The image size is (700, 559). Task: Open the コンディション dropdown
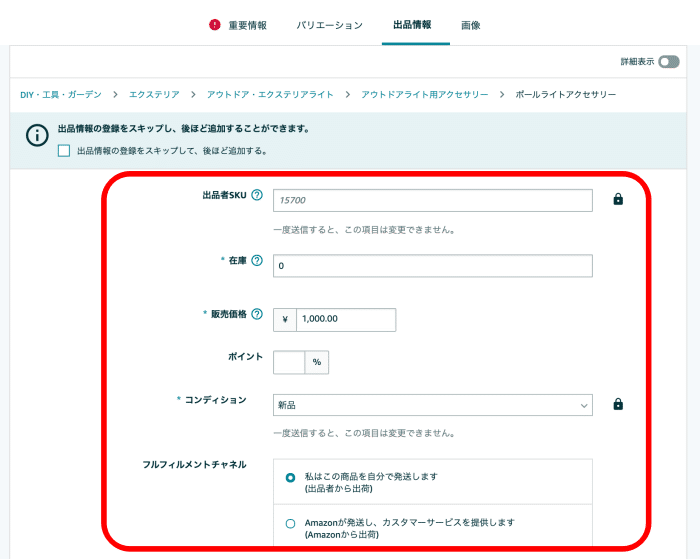[432, 405]
